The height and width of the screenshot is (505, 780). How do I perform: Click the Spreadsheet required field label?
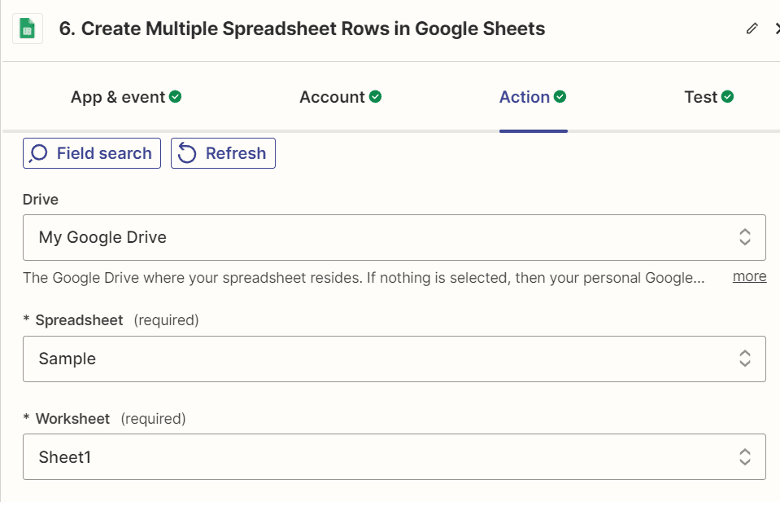pyautogui.click(x=111, y=320)
